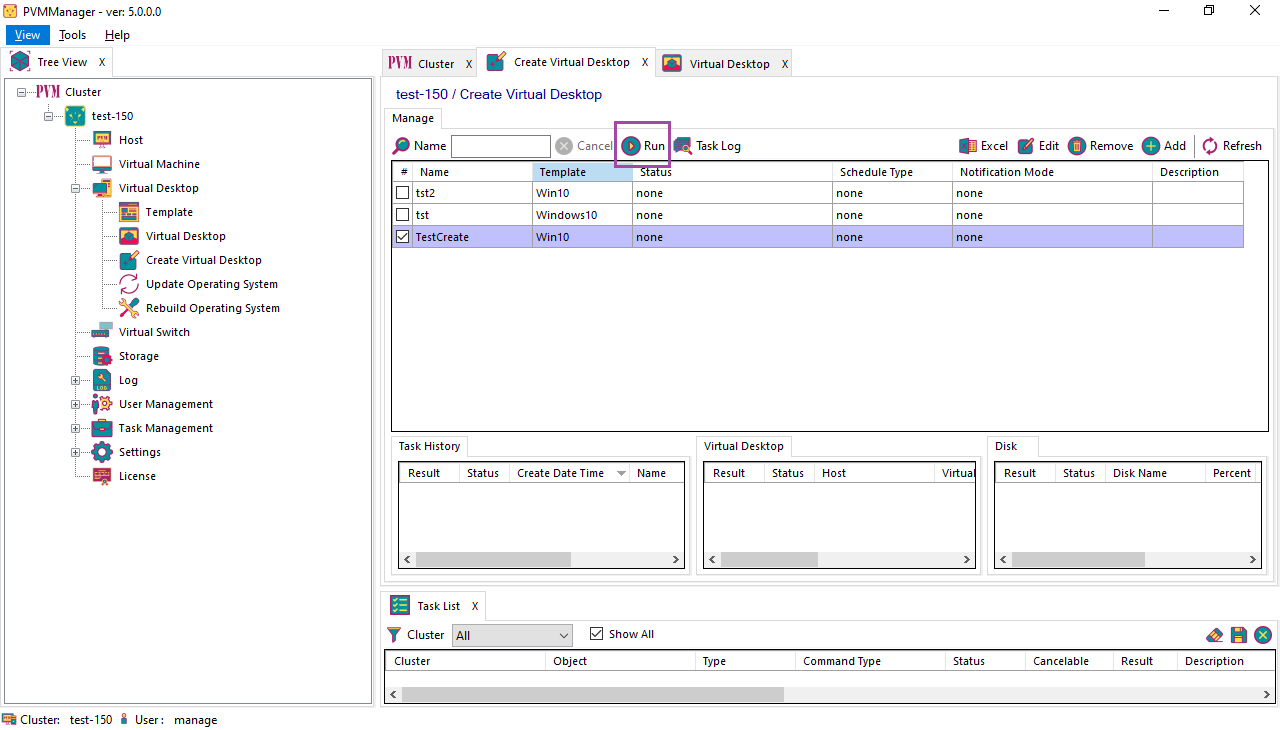Image resolution: width=1280 pixels, height=730 pixels.
Task: Click the Add toolbar button
Action: [x=1164, y=146]
